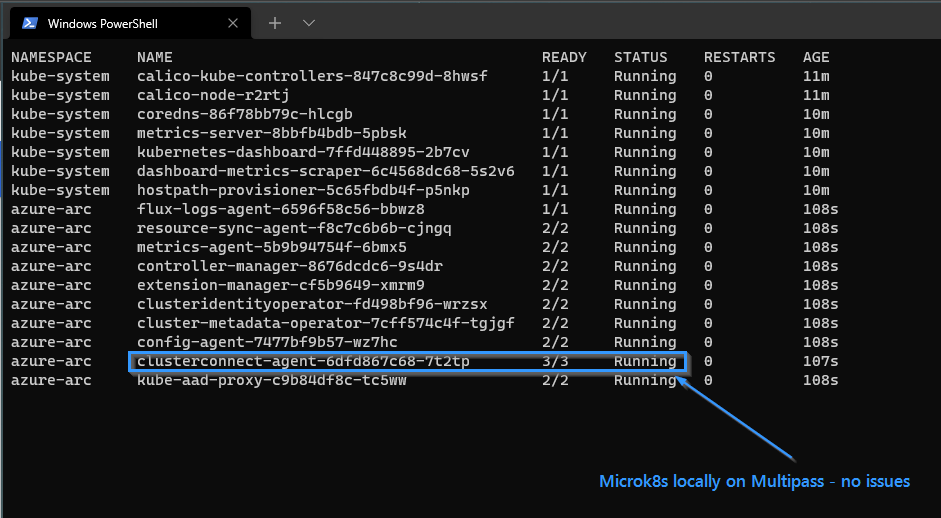Image resolution: width=941 pixels, height=518 pixels.
Task: Click the NAMESPACE column header
Action: point(51,58)
